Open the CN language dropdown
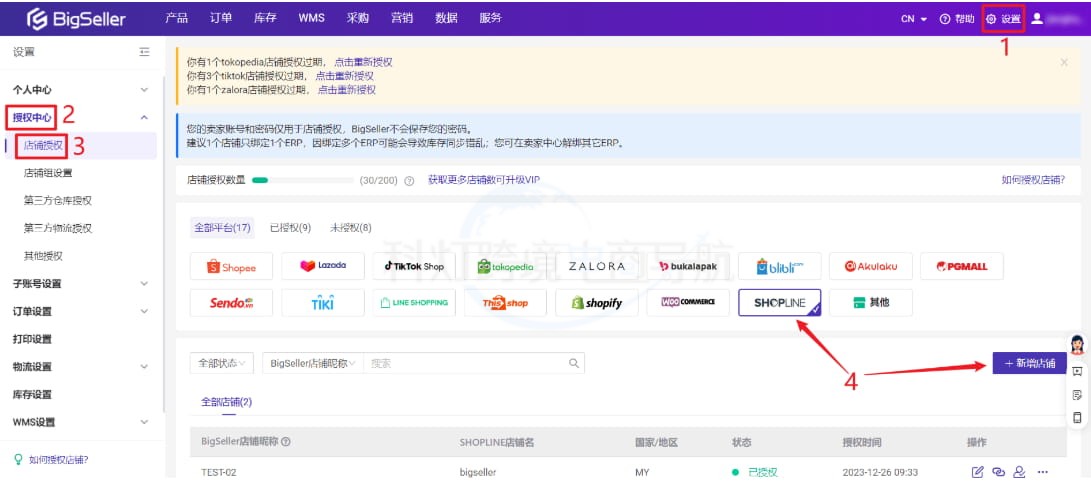1091x500 pixels. [914, 19]
